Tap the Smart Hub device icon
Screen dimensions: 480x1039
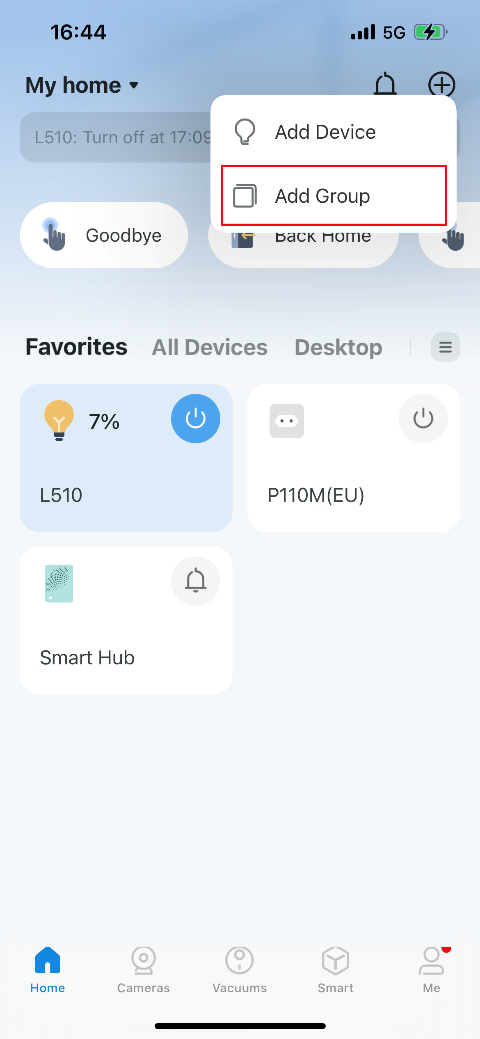tap(59, 583)
